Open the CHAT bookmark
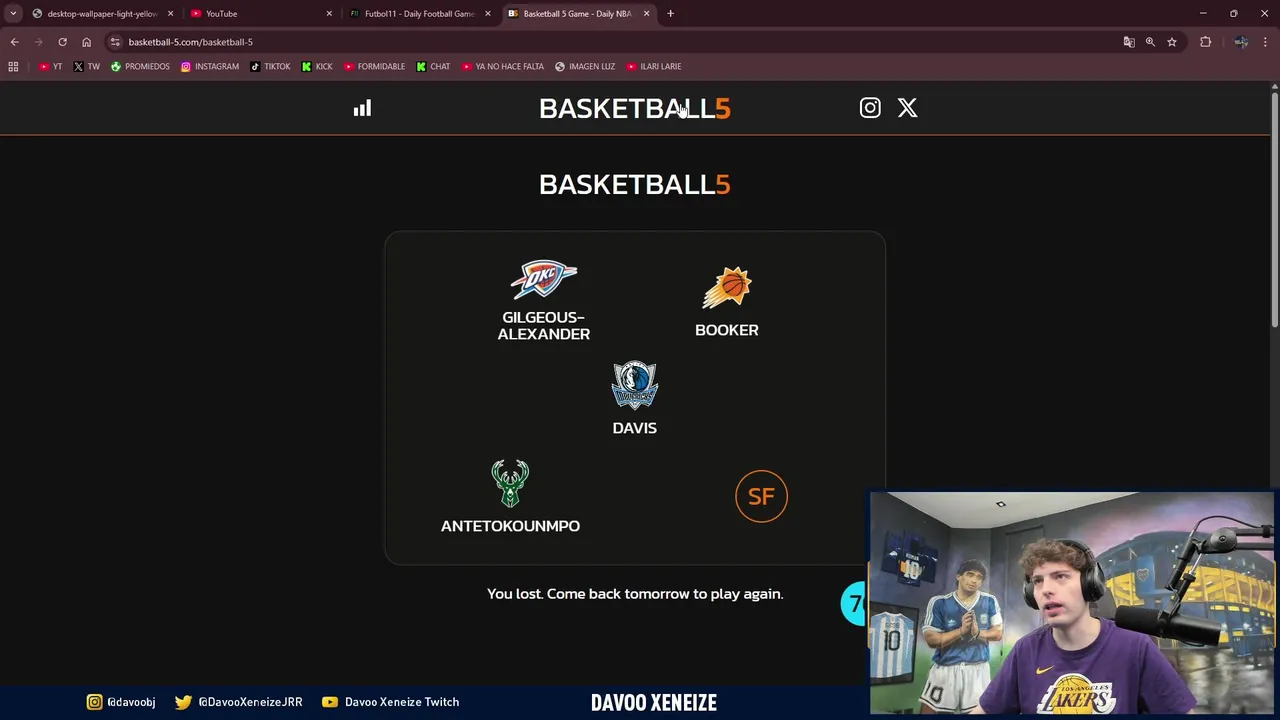This screenshot has width=1280, height=720. 433,66
